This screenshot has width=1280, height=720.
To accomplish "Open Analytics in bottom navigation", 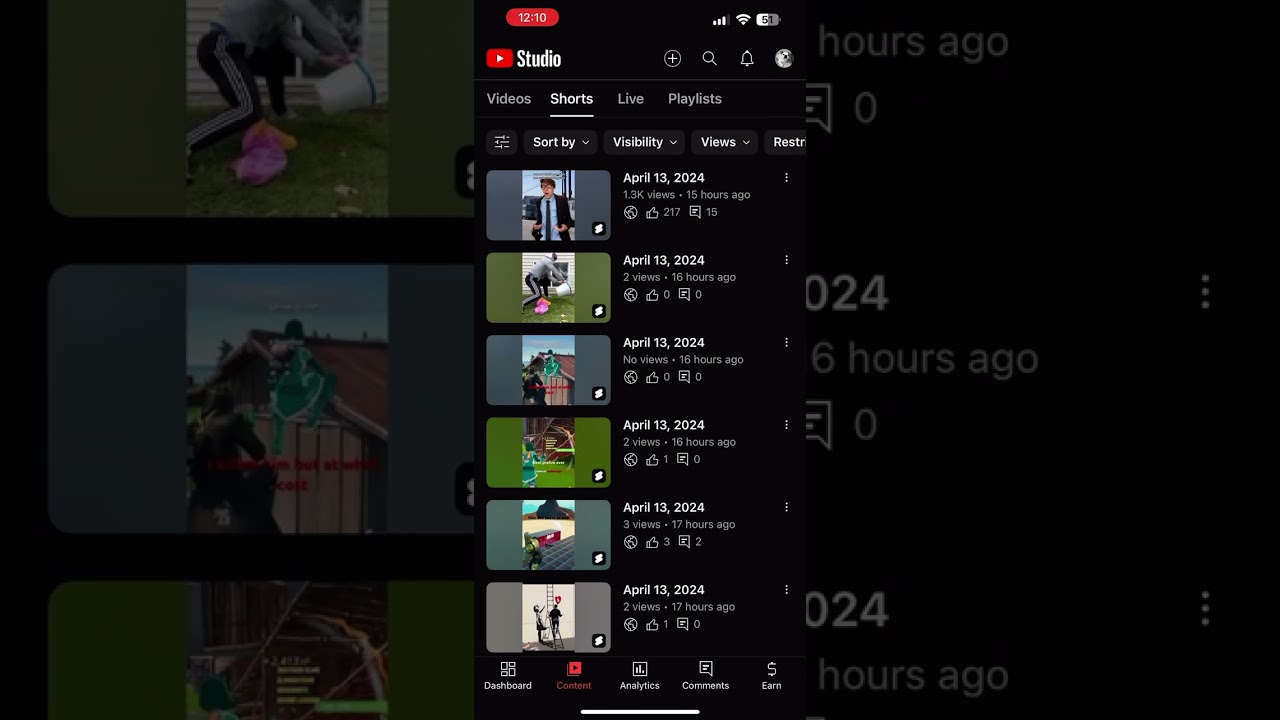I will pyautogui.click(x=640, y=676).
